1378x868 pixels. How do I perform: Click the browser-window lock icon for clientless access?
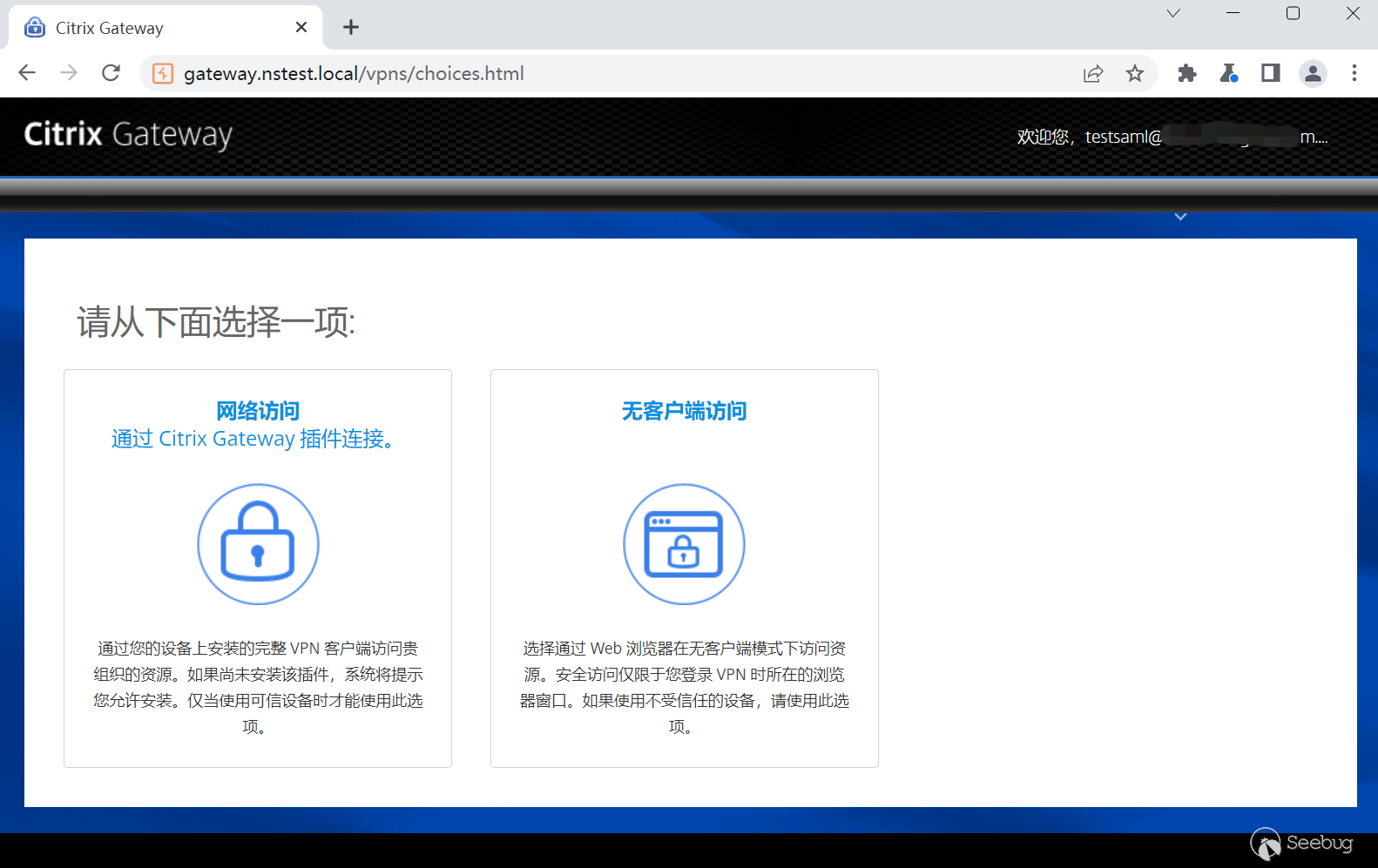point(684,544)
